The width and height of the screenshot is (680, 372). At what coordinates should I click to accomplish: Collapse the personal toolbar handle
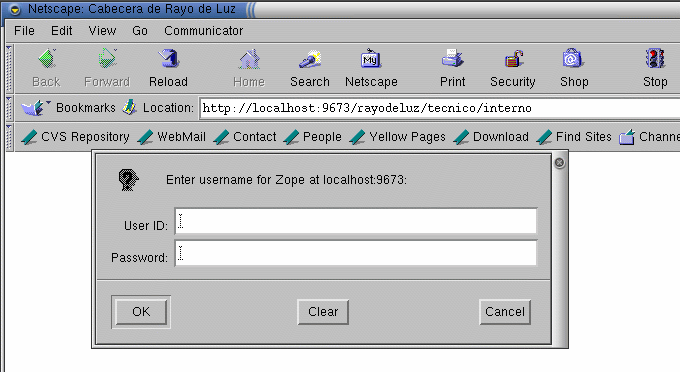[9, 137]
